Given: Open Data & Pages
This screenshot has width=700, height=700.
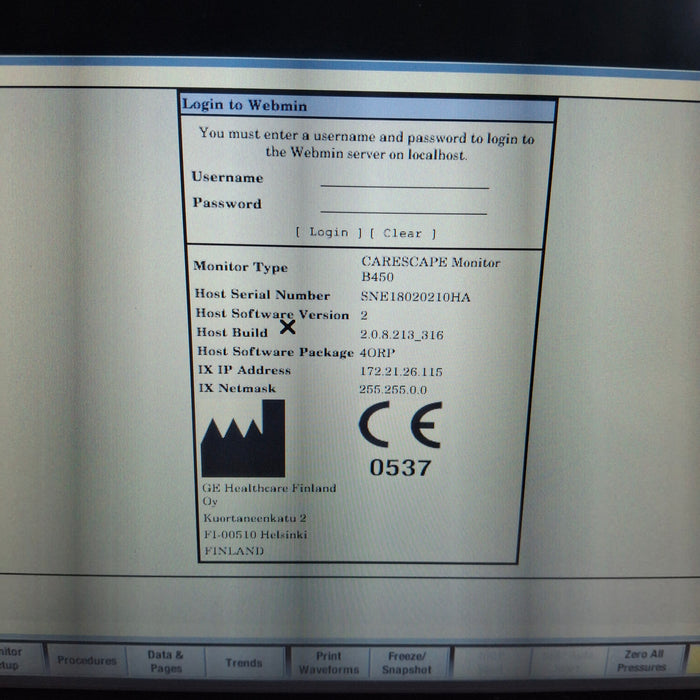Looking at the screenshot, I should [x=165, y=662].
